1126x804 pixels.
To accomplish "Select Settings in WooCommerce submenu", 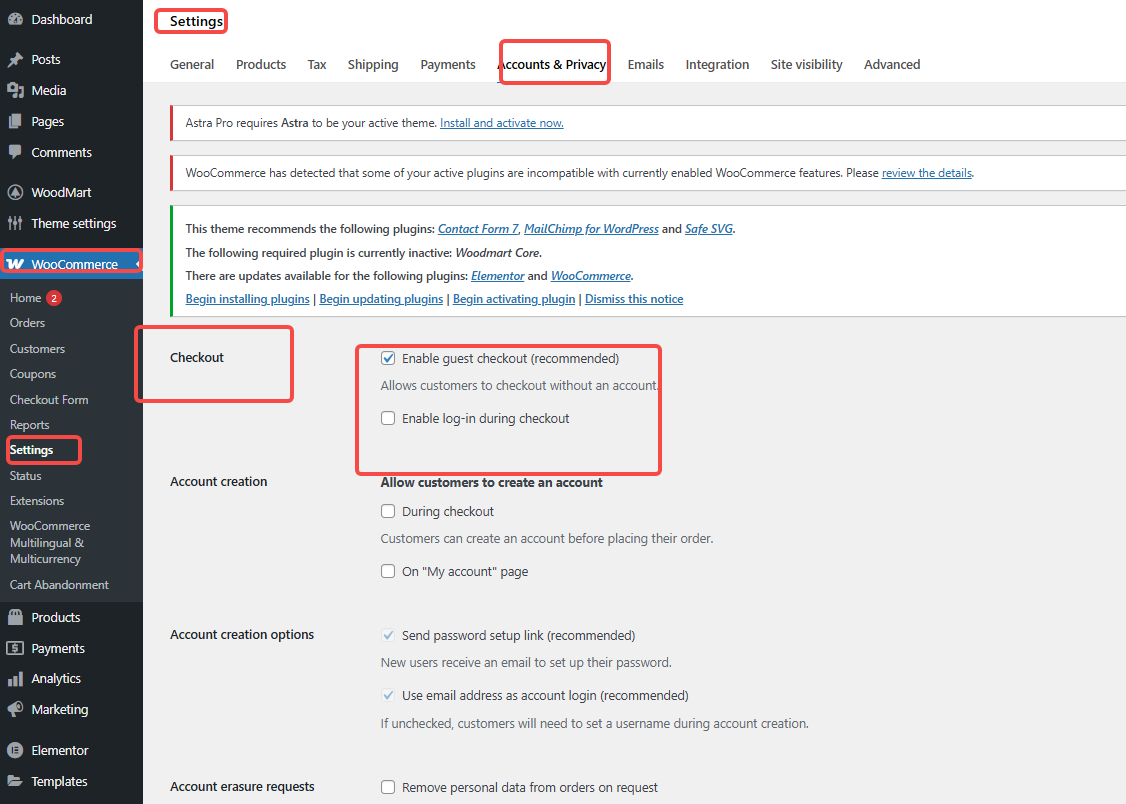I will coord(32,450).
